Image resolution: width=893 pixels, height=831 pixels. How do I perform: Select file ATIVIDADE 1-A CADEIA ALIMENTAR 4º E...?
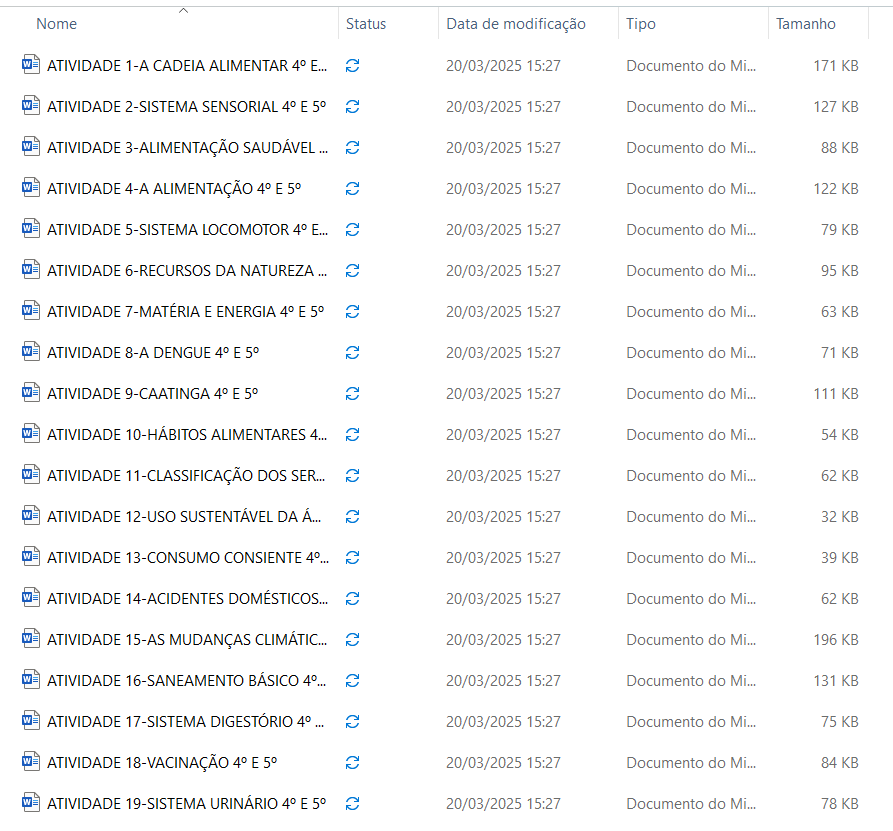pyautogui.click(x=187, y=66)
